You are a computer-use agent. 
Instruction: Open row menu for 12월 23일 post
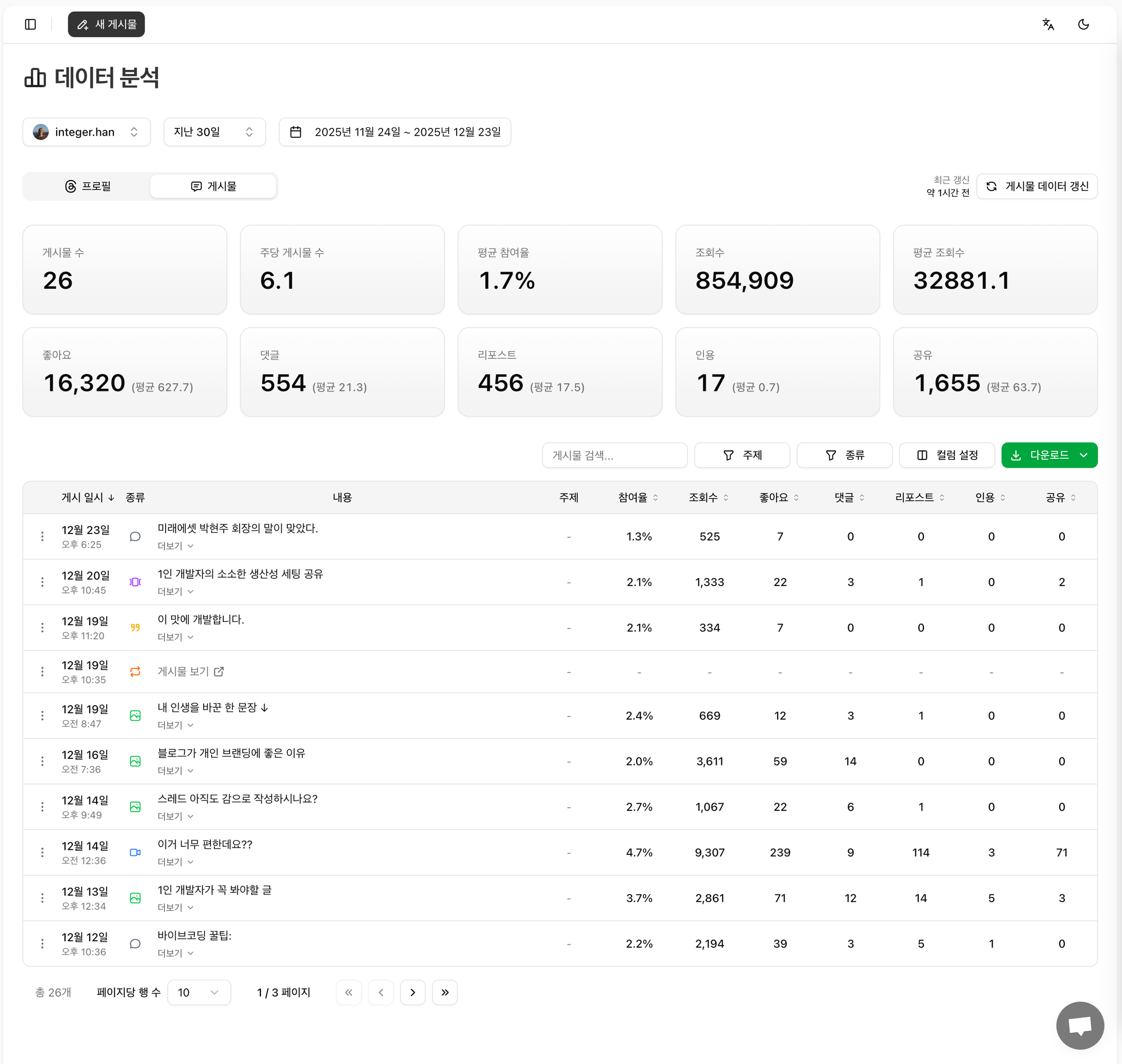[x=43, y=537]
